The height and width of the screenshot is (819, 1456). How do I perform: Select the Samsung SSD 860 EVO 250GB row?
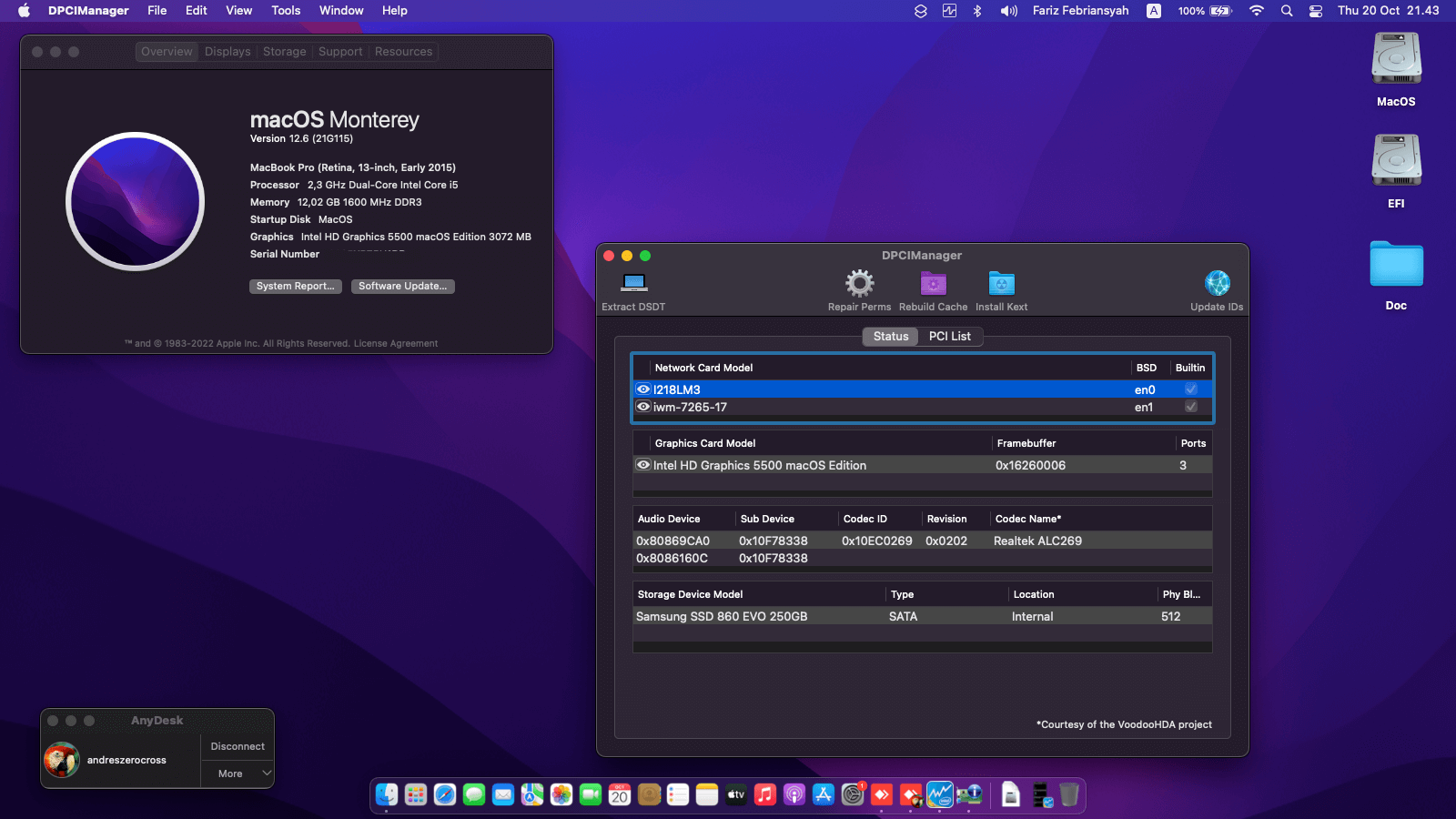pos(923,616)
